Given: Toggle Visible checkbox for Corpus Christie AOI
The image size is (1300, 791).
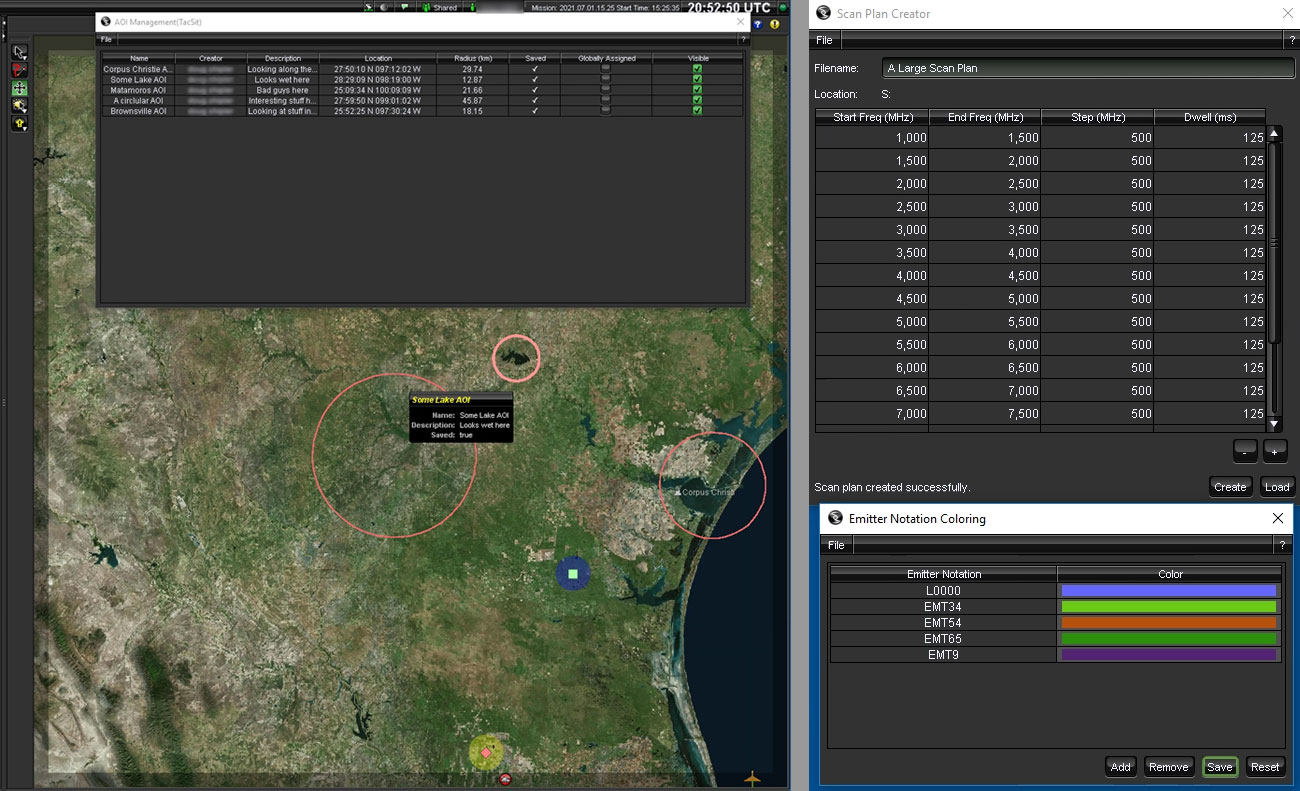Looking at the screenshot, I should point(698,69).
